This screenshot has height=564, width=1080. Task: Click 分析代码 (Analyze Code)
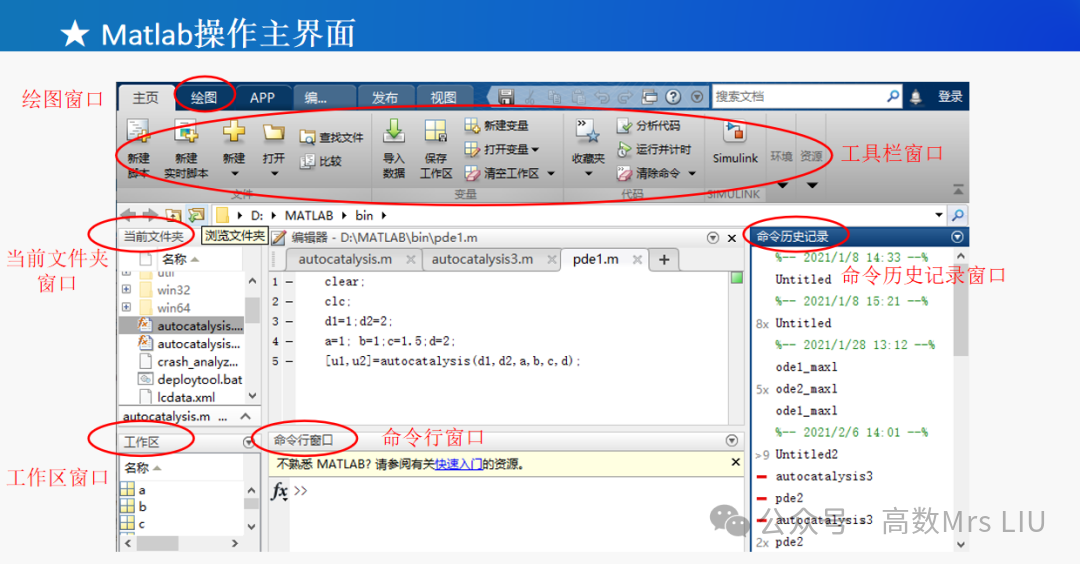click(x=648, y=125)
